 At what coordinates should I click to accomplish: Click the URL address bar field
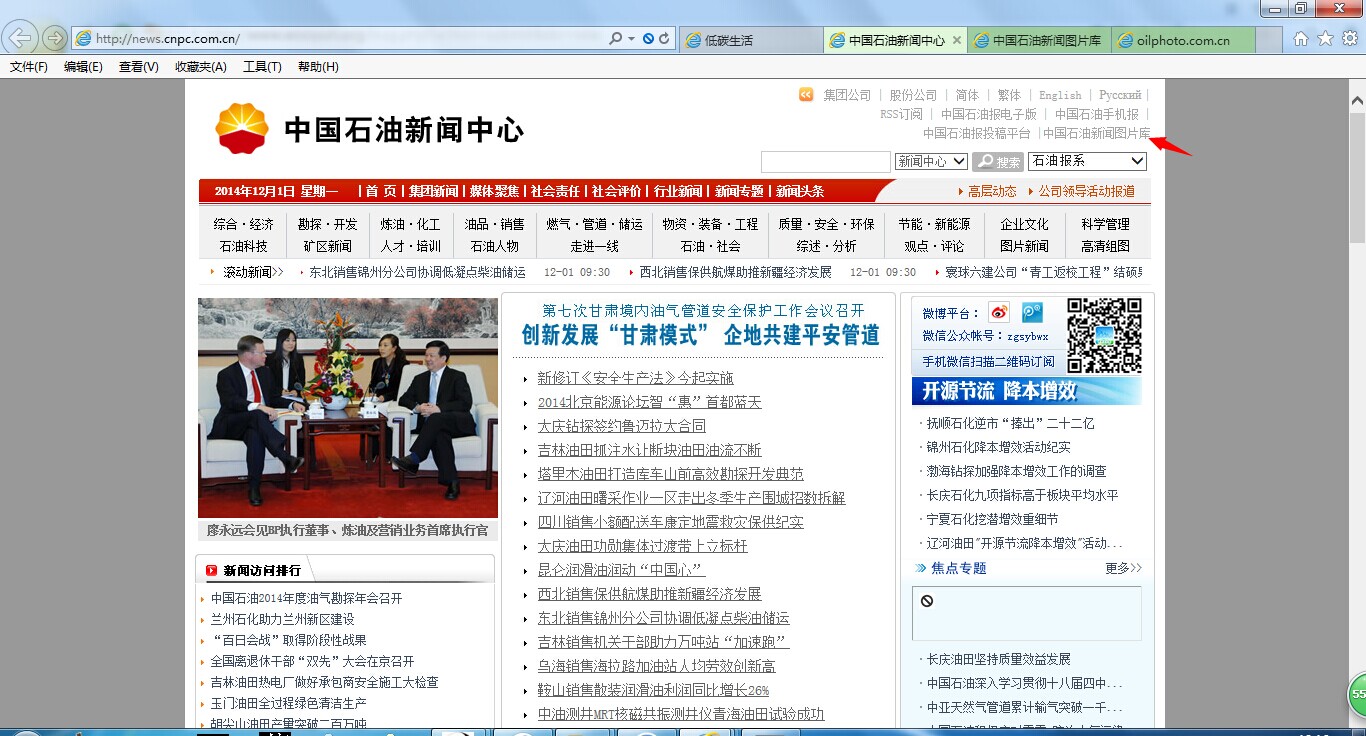[x=340, y=39]
